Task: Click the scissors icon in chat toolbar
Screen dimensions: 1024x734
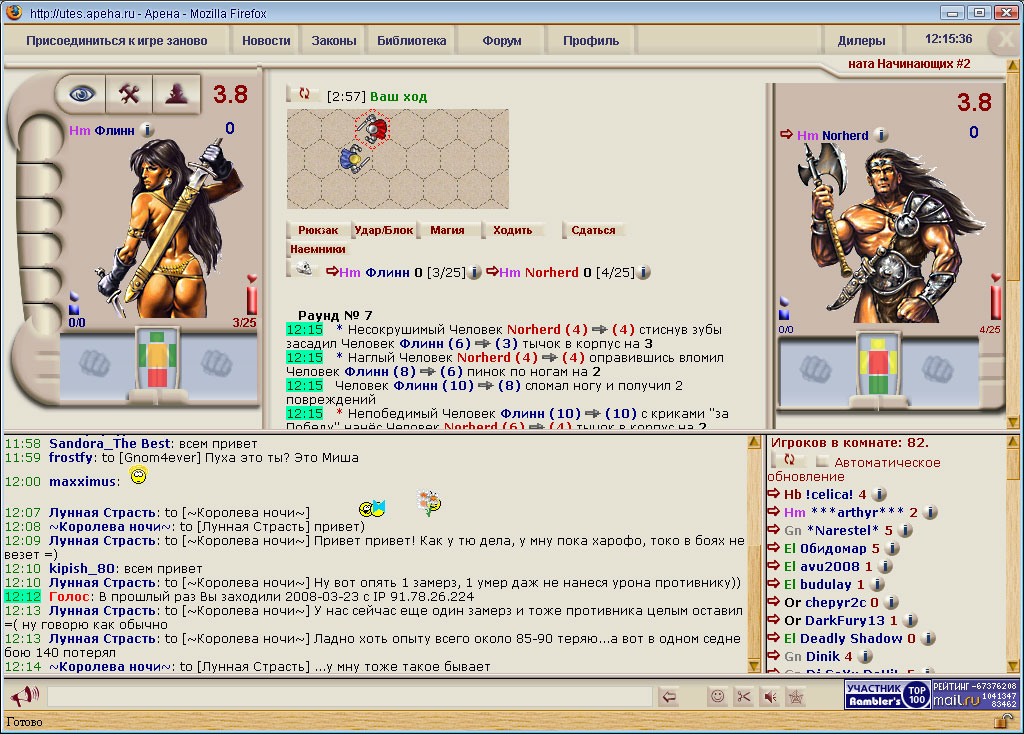Action: click(744, 697)
